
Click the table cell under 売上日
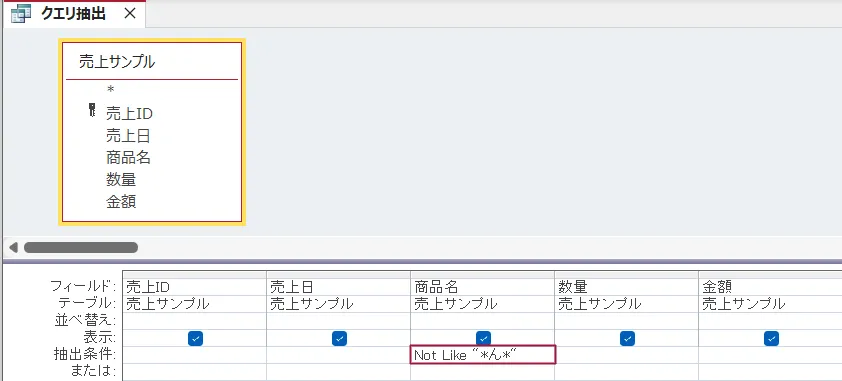coord(339,304)
